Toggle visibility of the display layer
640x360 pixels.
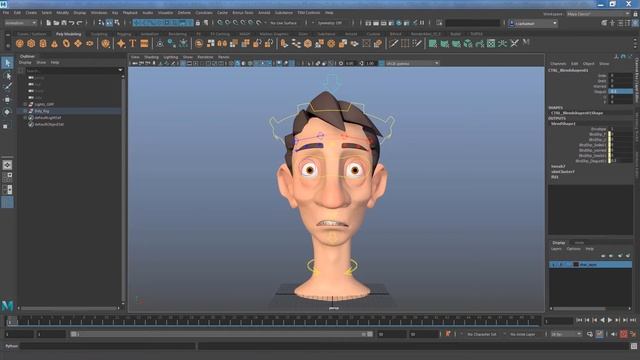[x=553, y=264]
